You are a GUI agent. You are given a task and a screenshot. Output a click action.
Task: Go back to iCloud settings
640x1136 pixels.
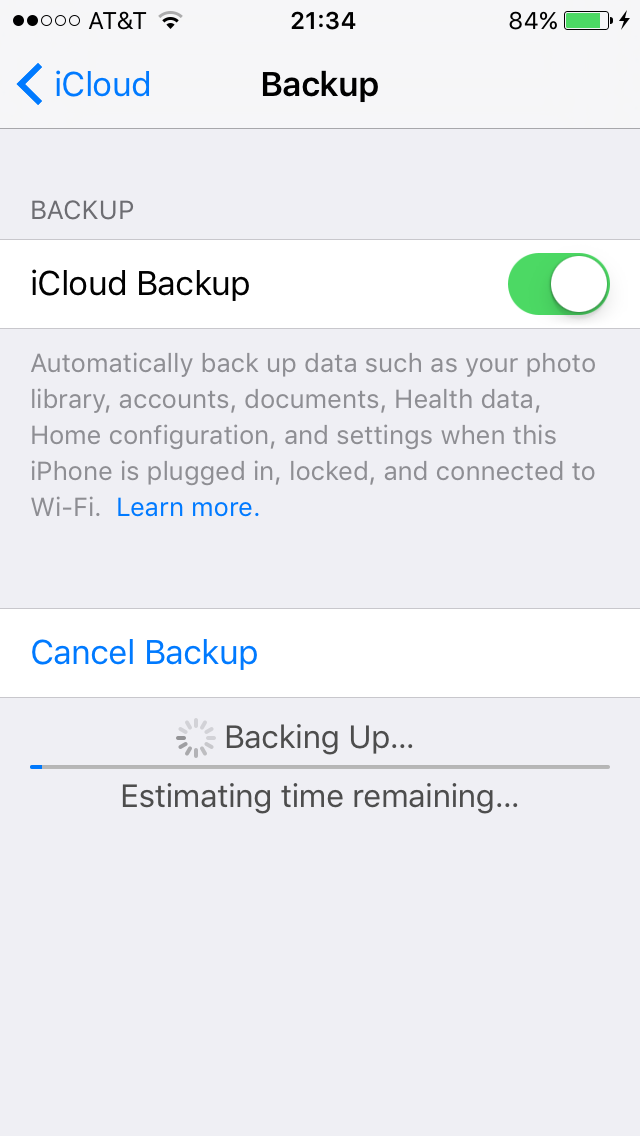click(x=83, y=84)
